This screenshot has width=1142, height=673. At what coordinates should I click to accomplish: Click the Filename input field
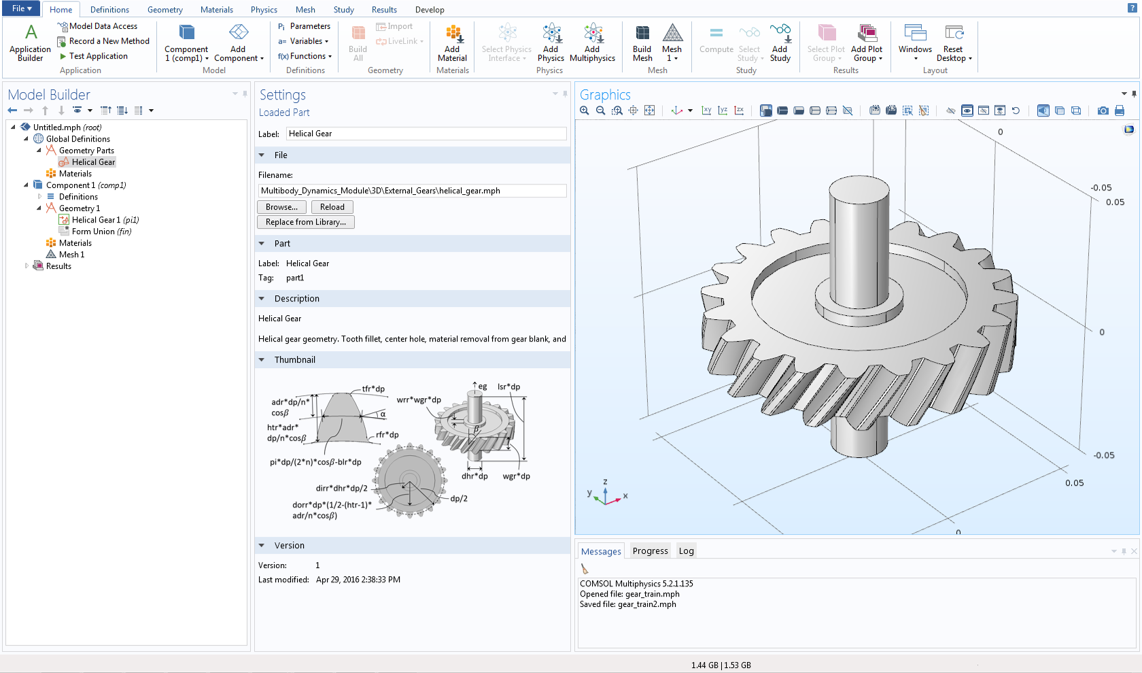pos(411,190)
